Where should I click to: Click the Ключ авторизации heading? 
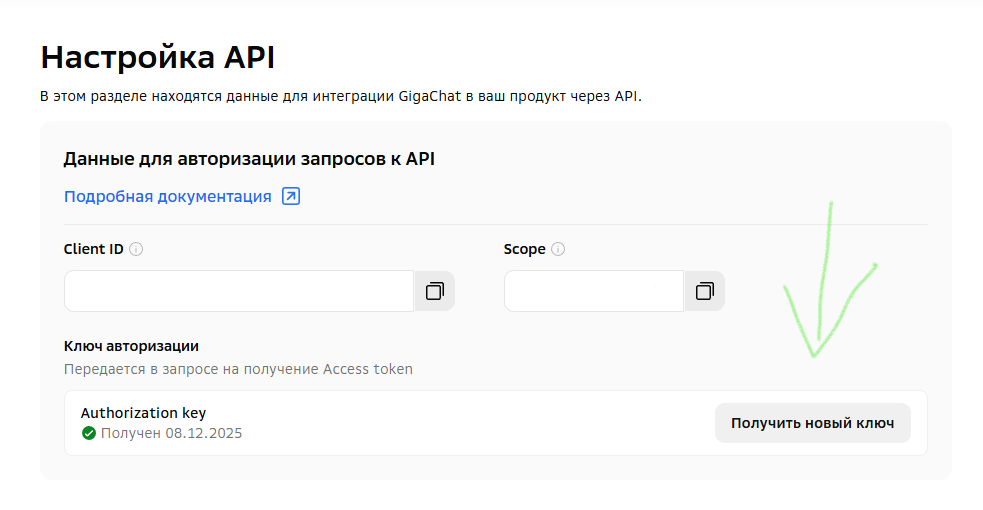(131, 346)
